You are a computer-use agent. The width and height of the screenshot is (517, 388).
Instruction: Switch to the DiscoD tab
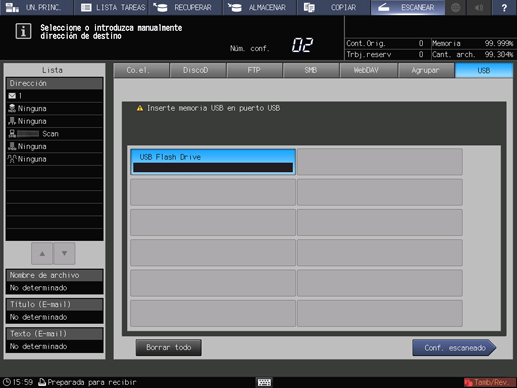[198, 70]
